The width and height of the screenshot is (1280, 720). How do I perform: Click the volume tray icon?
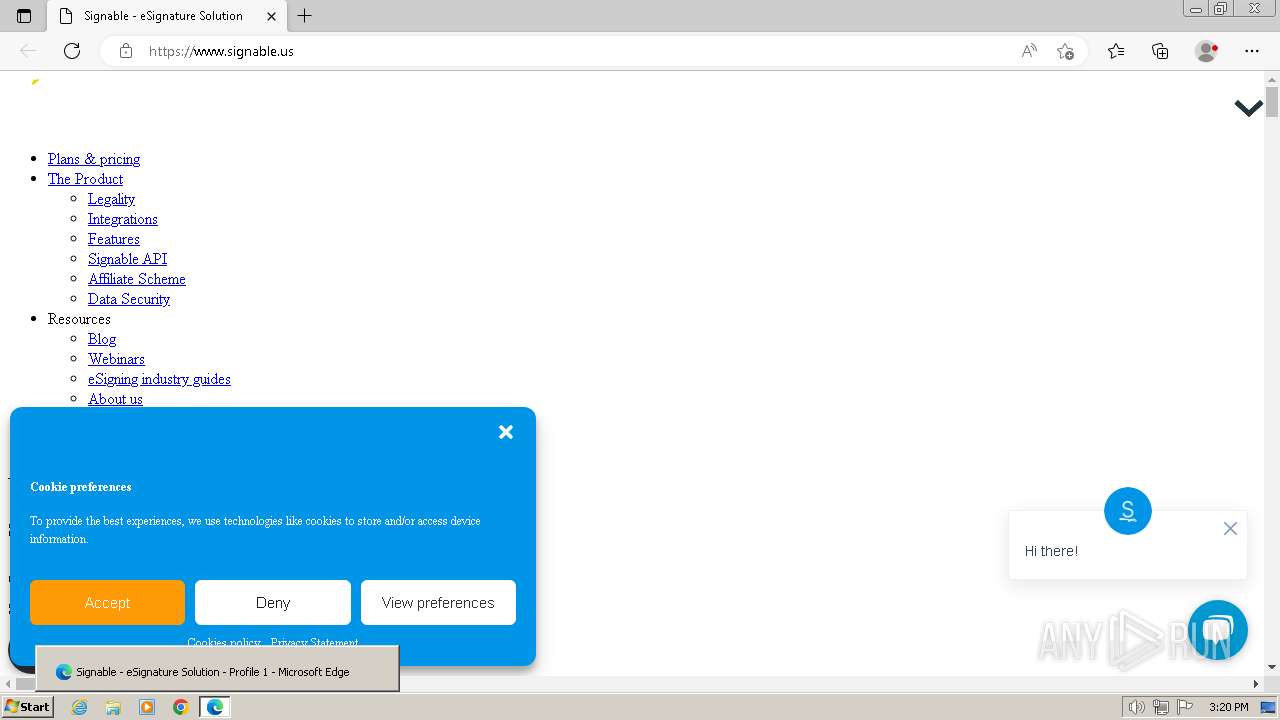(1137, 707)
